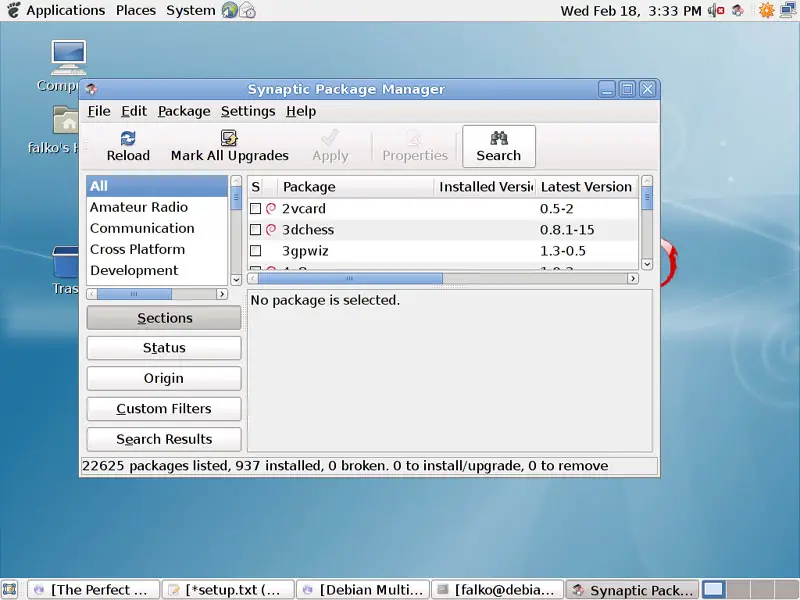Screen dimensions: 800x600
Task: Click the sections list scroll-left arrow
Action: coord(92,294)
